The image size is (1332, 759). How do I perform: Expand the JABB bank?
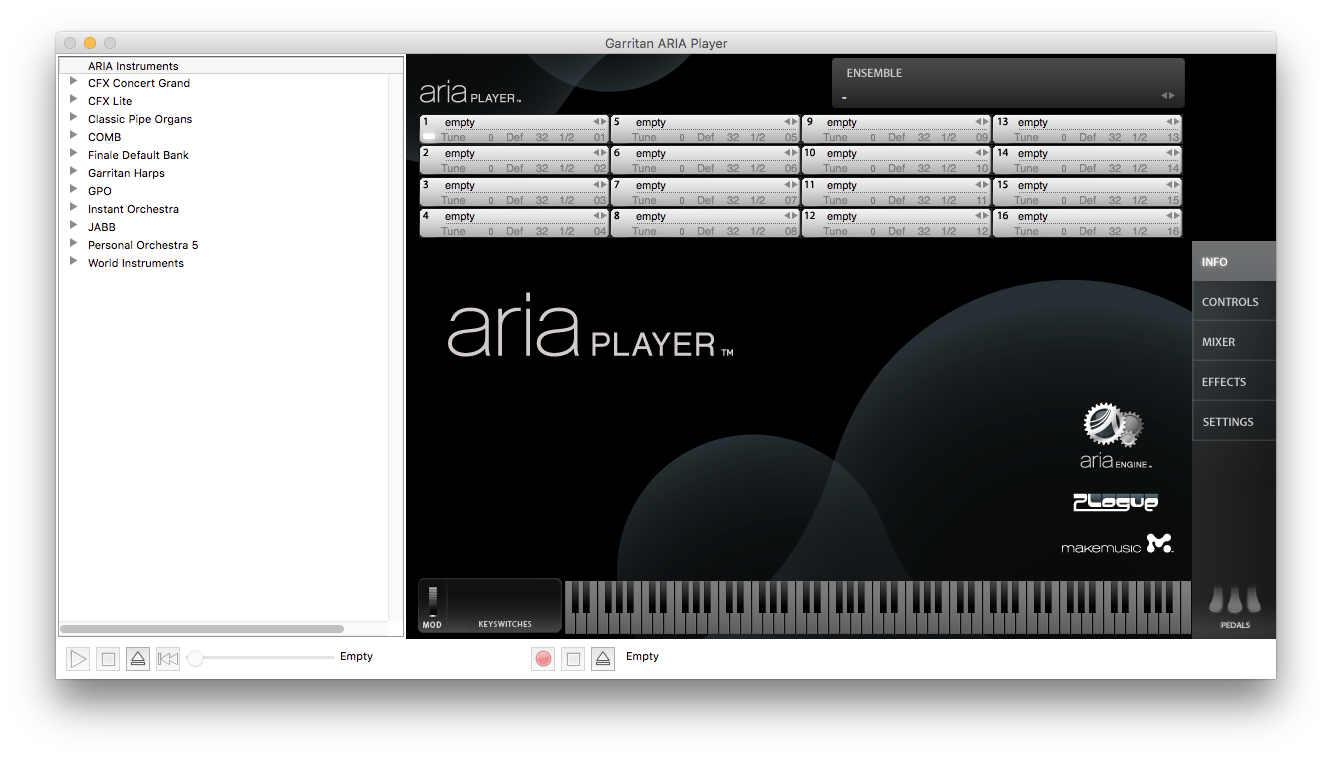[x=74, y=226]
